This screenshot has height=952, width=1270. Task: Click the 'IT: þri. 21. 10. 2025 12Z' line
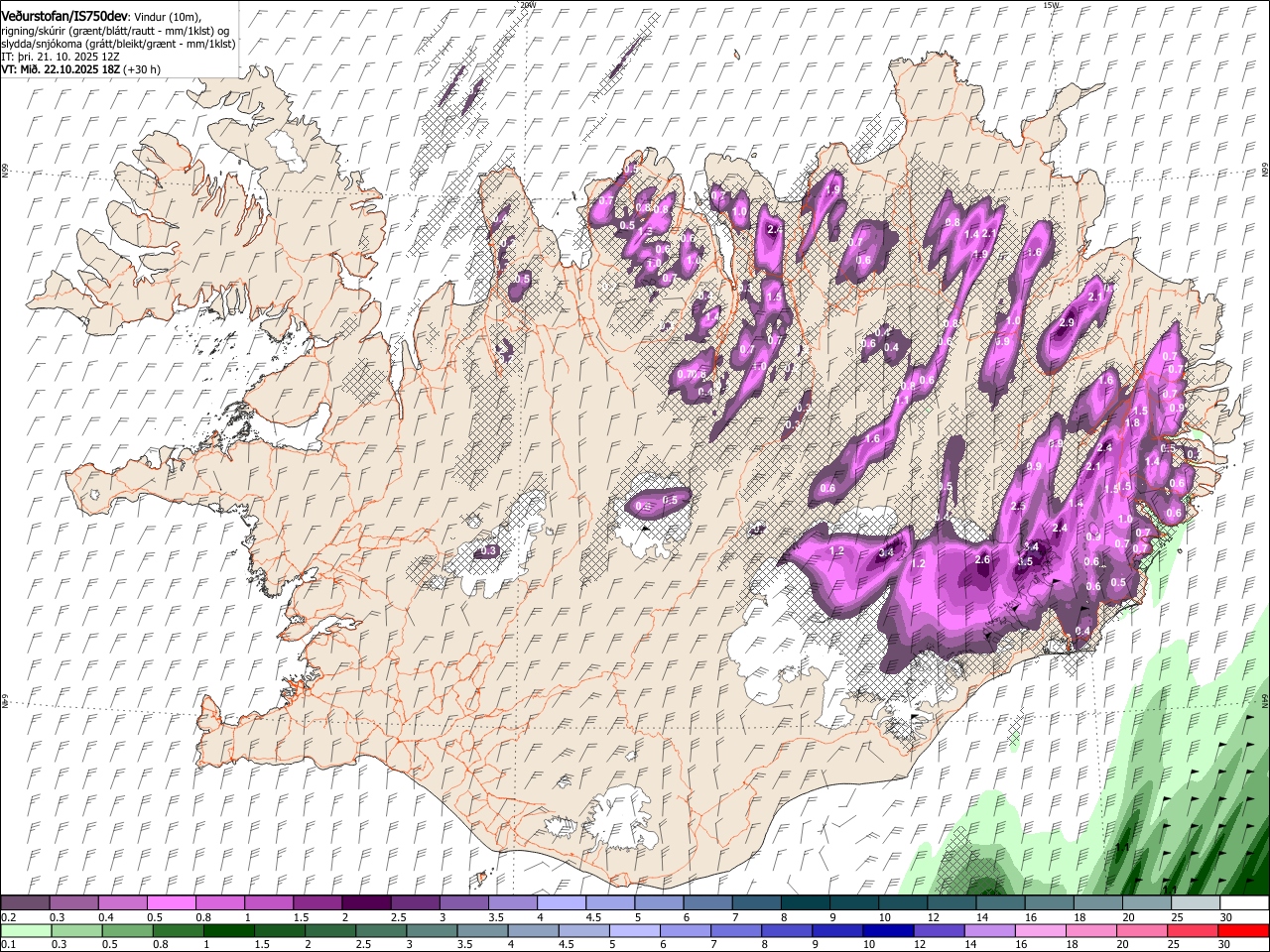[61, 57]
